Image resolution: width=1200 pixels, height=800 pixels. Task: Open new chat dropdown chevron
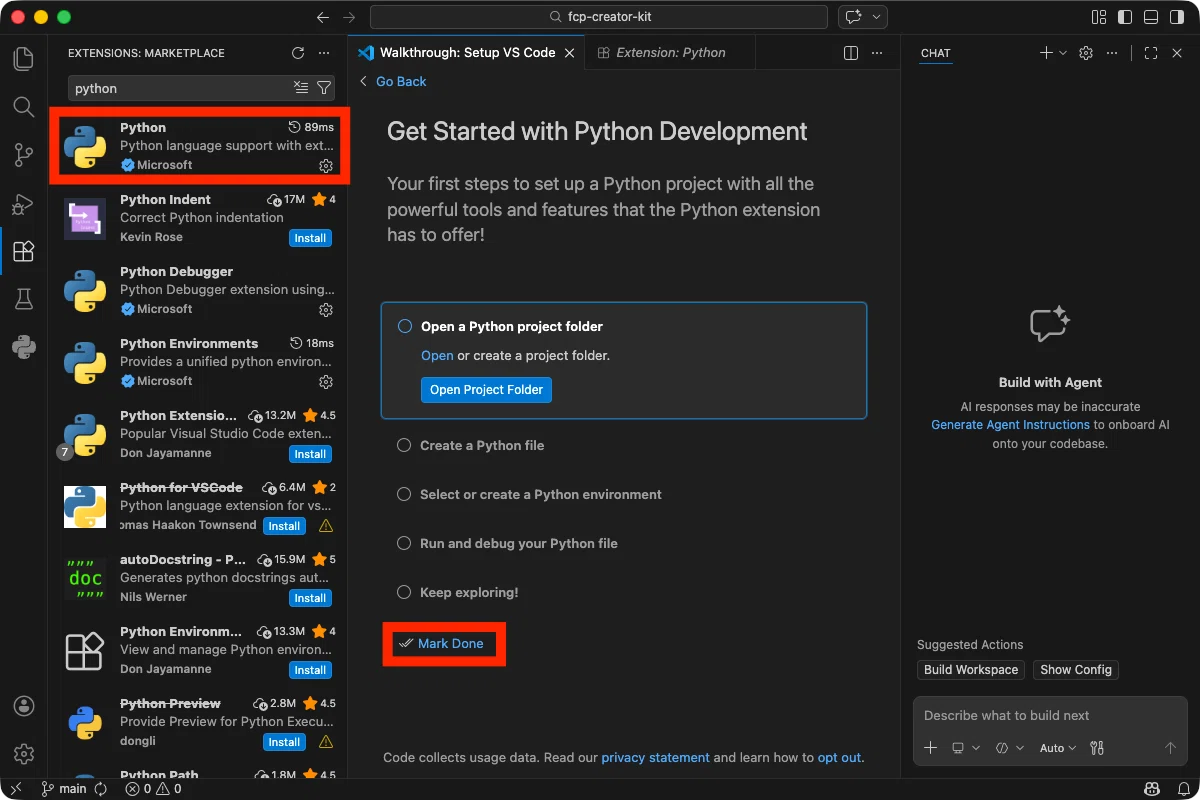tap(1063, 53)
